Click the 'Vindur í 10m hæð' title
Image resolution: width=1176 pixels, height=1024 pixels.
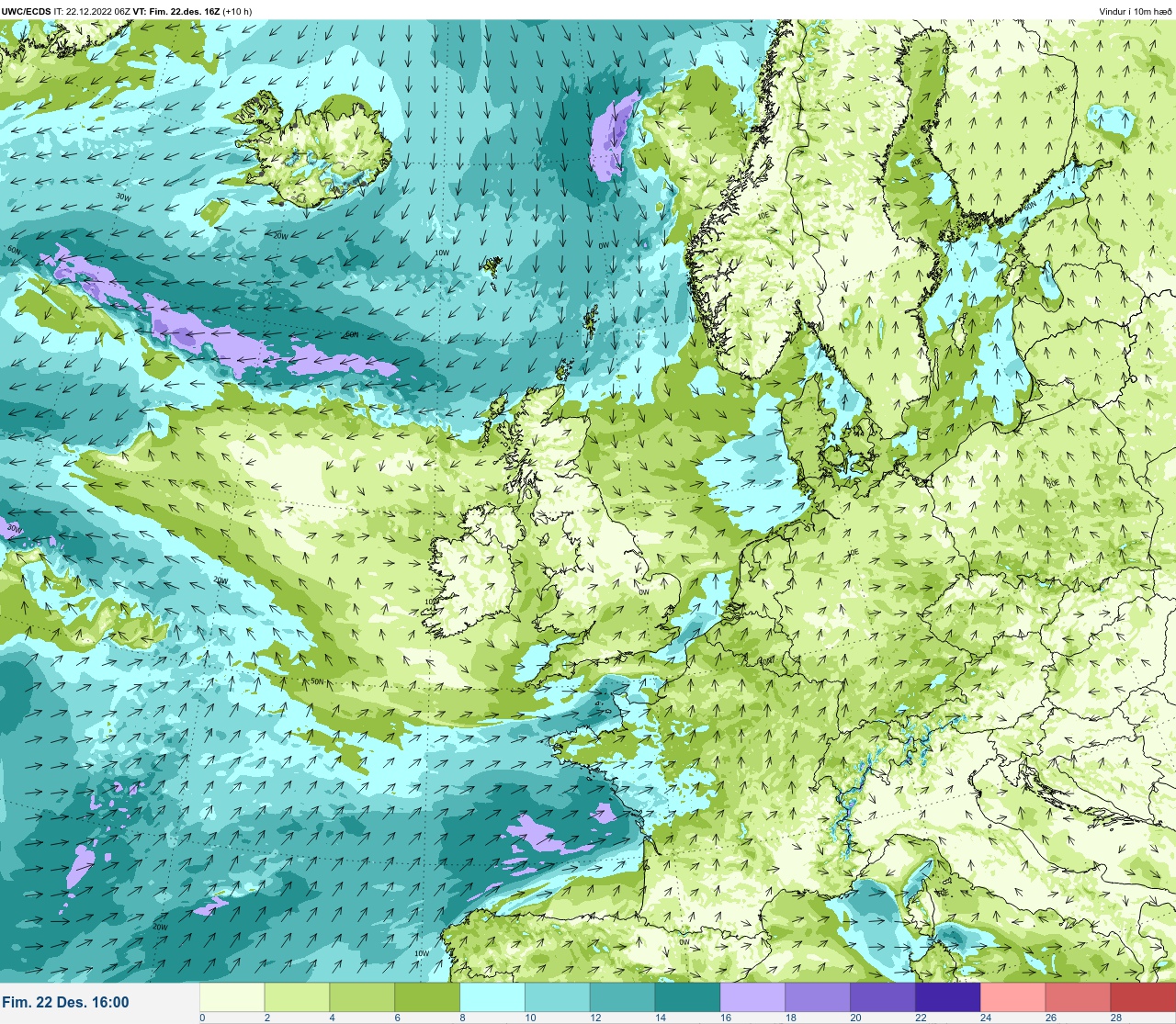1136,11
